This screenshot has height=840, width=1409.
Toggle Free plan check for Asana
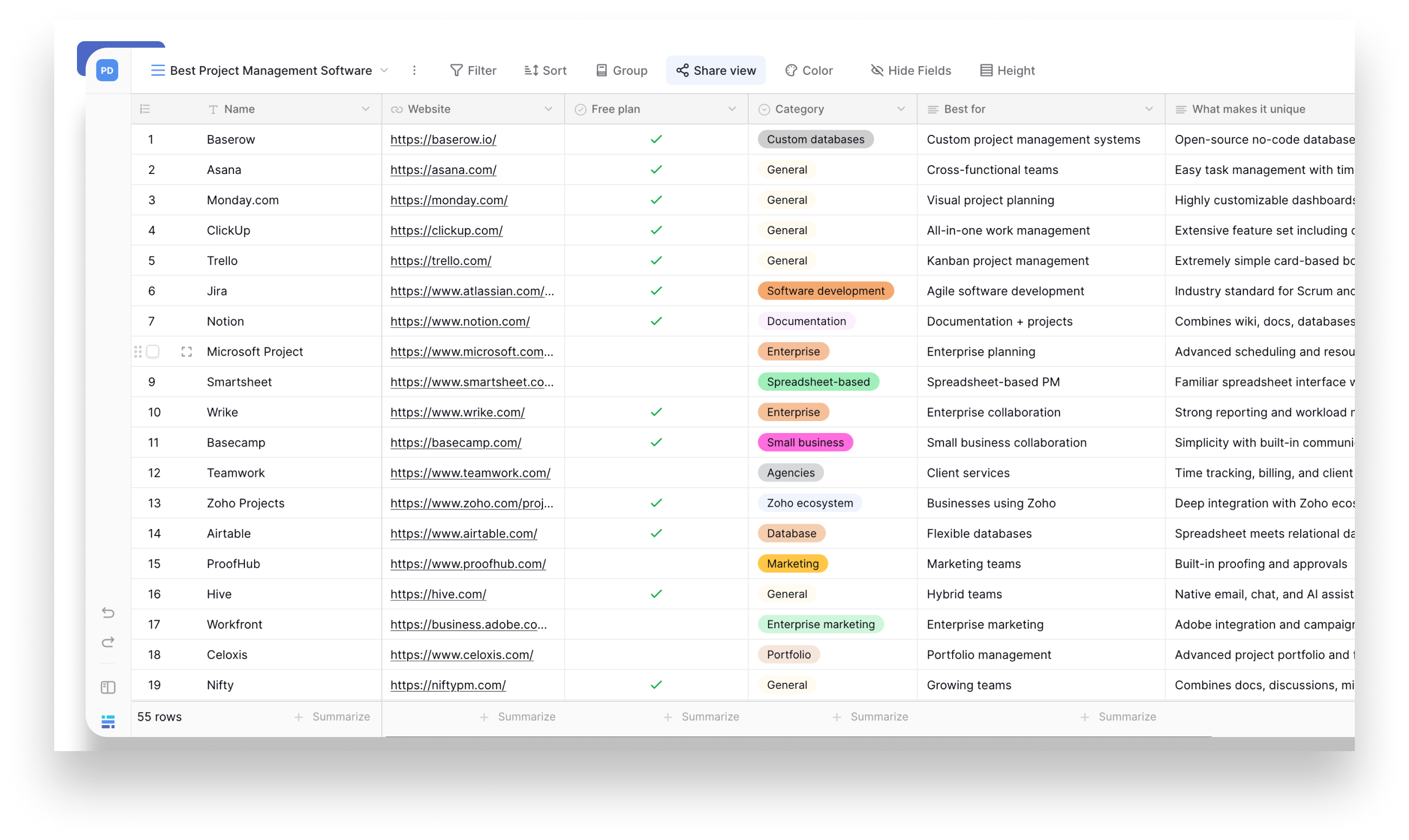coord(656,169)
